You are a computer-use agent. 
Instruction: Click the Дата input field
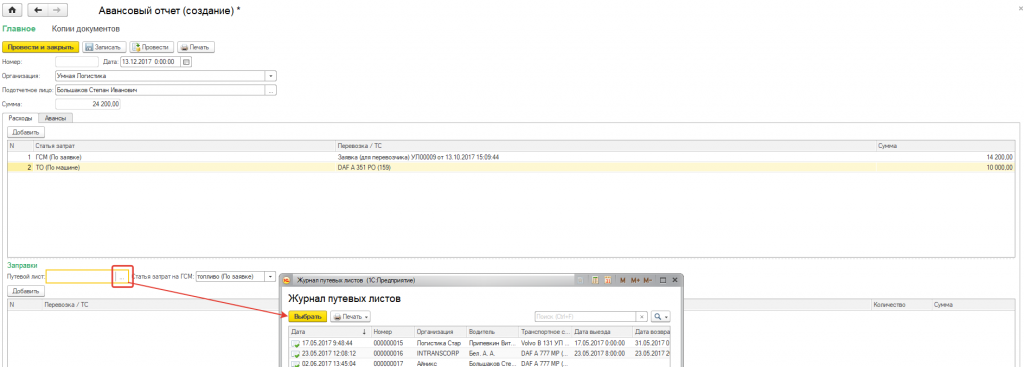click(150, 62)
